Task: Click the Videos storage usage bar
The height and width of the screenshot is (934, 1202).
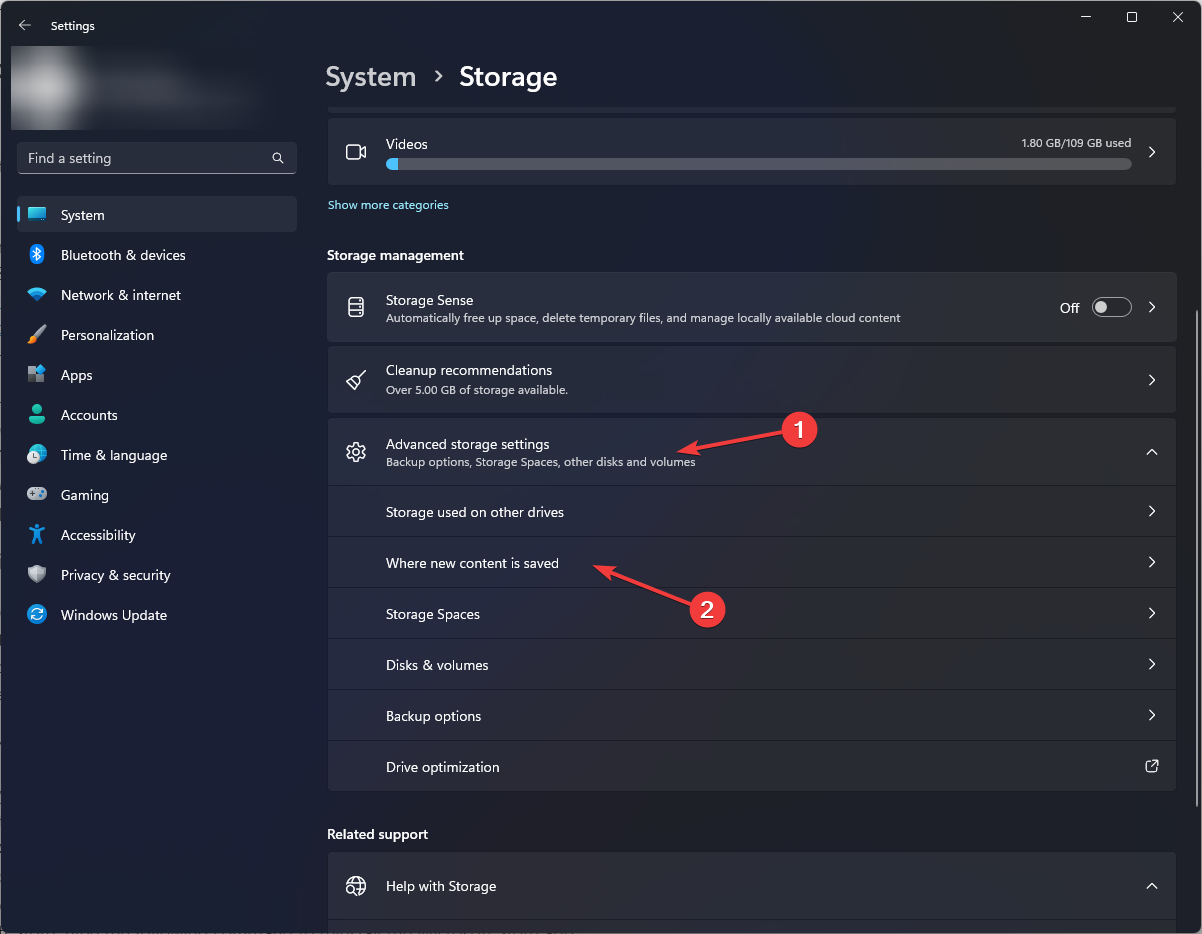Action: [758, 164]
